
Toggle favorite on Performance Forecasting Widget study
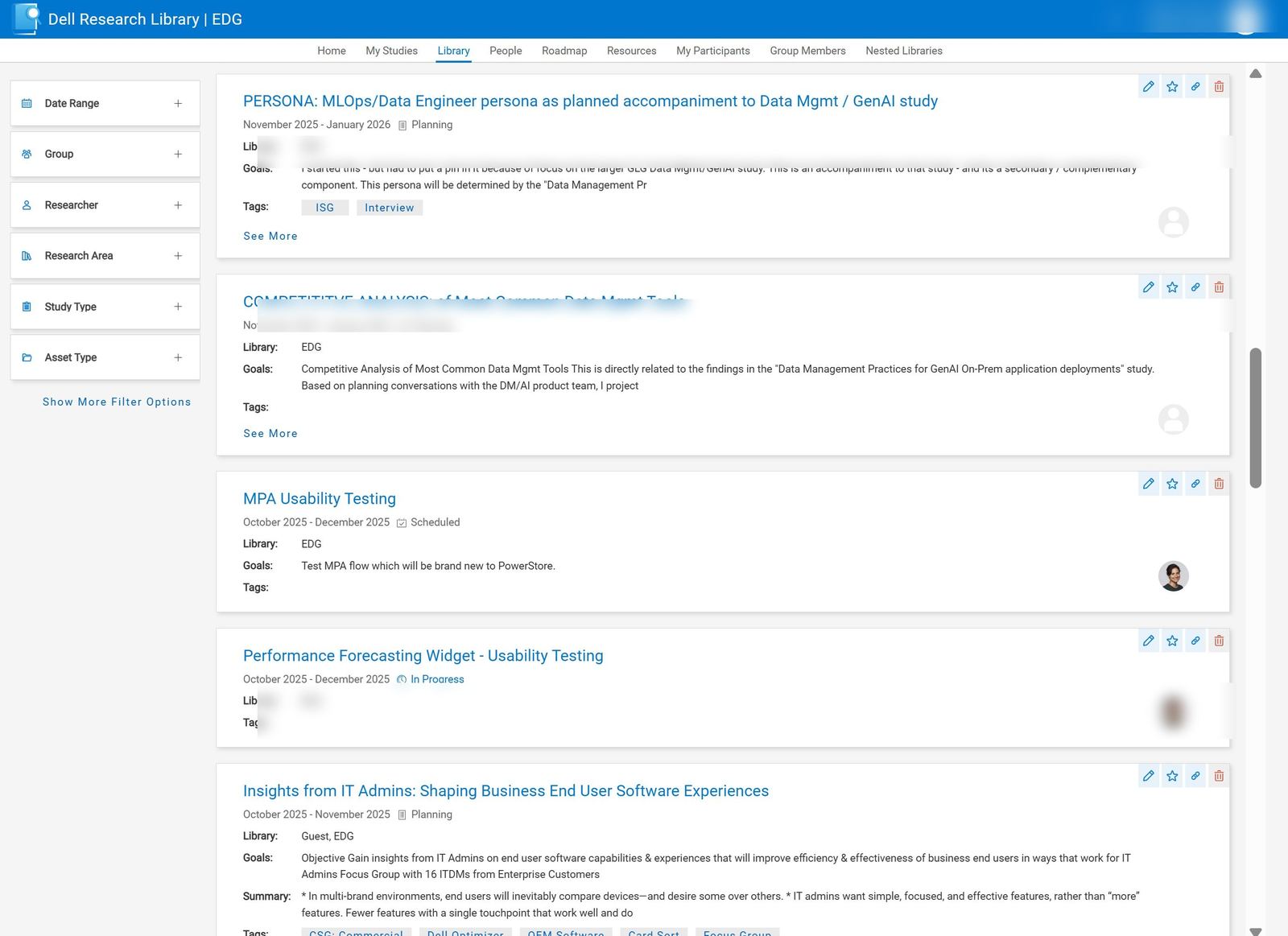(1172, 641)
